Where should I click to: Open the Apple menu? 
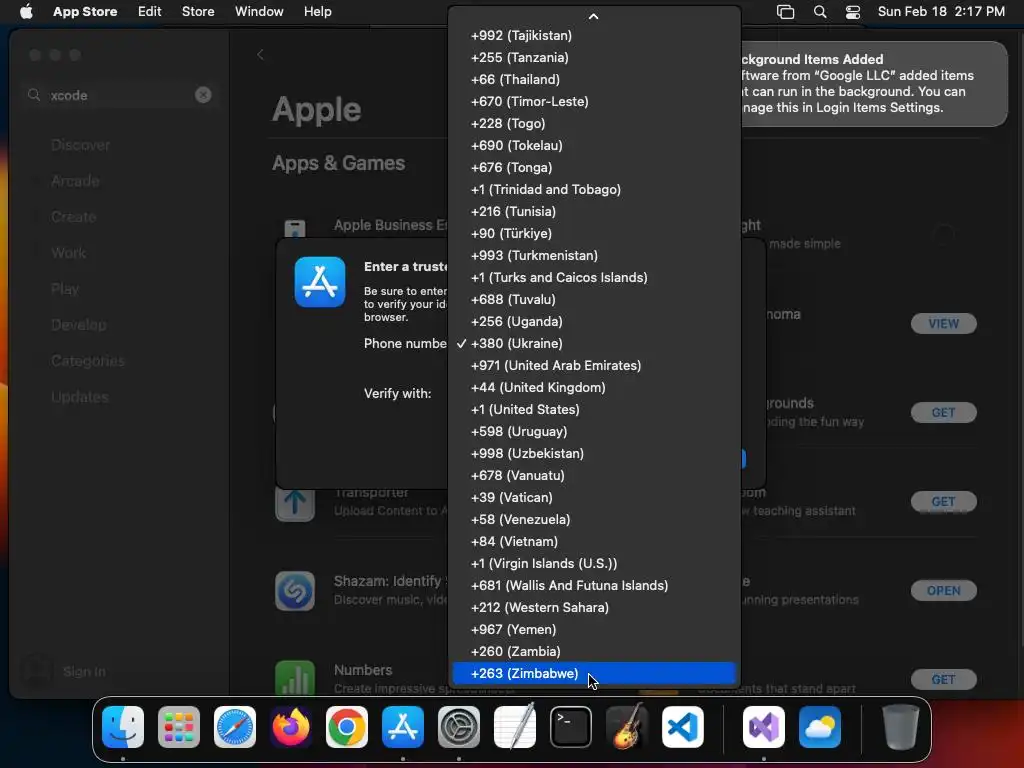26,12
